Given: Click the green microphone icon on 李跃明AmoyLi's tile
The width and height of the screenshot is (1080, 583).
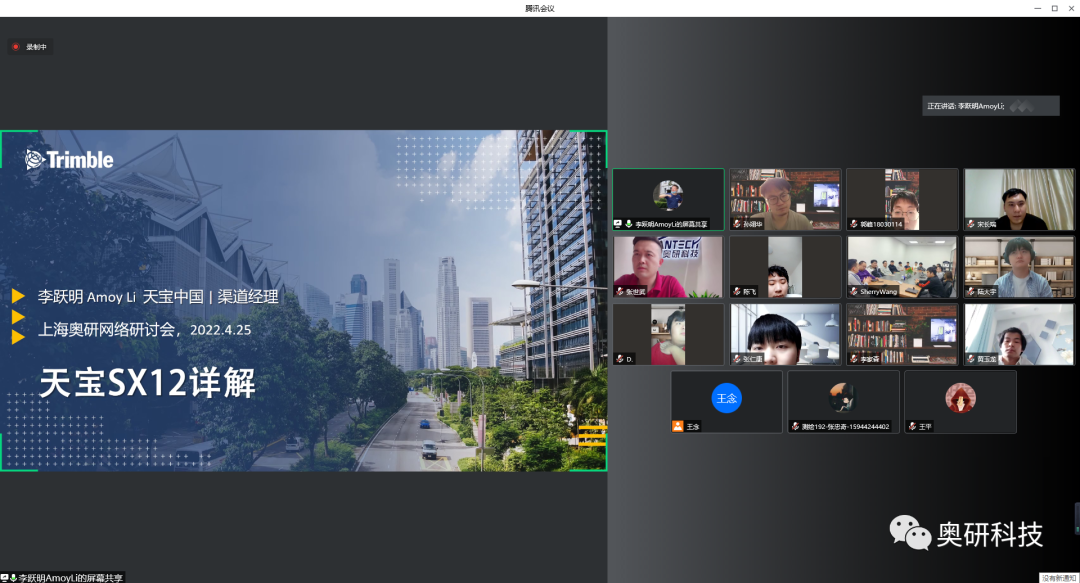Looking at the screenshot, I should tap(628, 224).
